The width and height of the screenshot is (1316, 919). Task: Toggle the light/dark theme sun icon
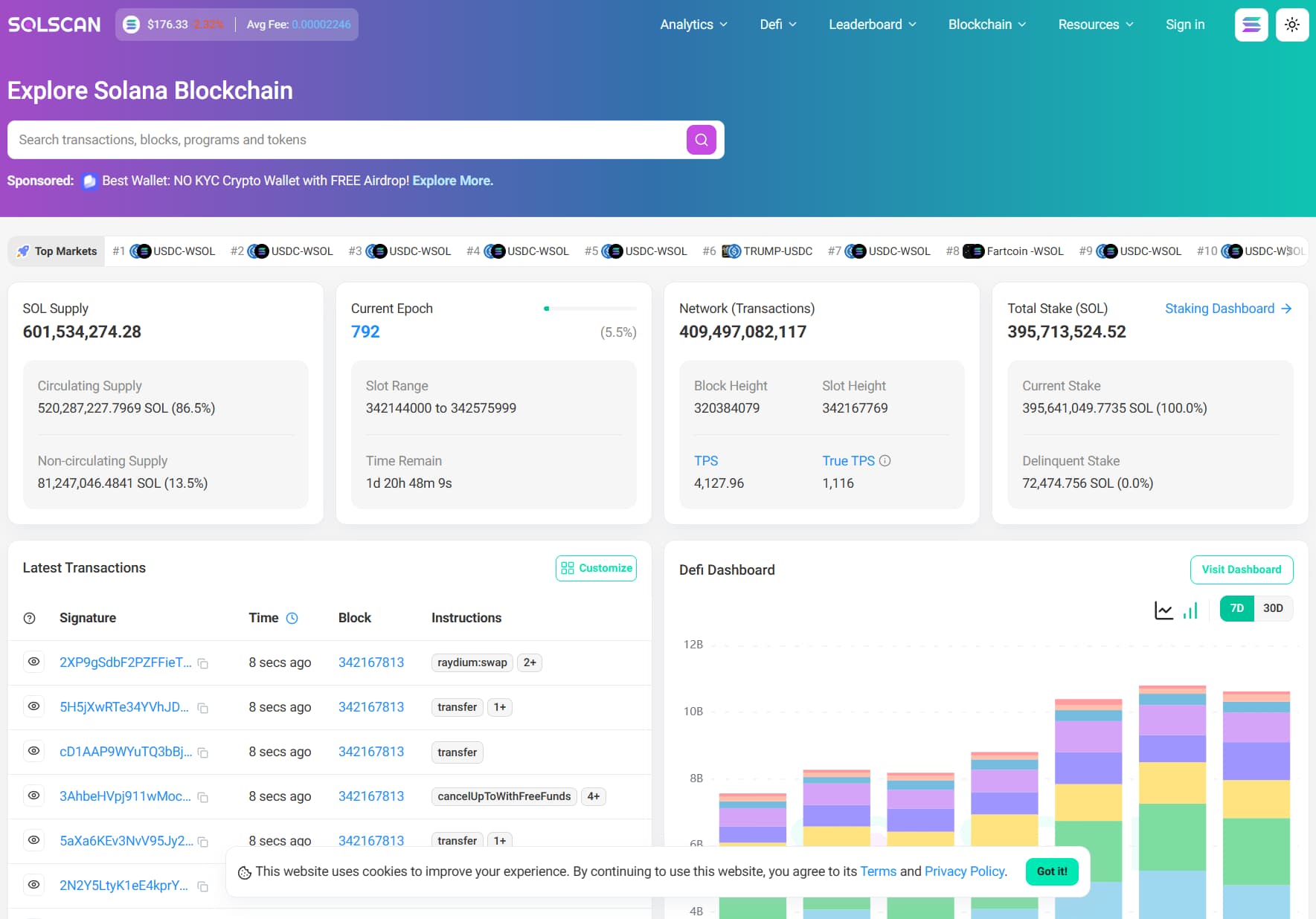pyautogui.click(x=1292, y=25)
